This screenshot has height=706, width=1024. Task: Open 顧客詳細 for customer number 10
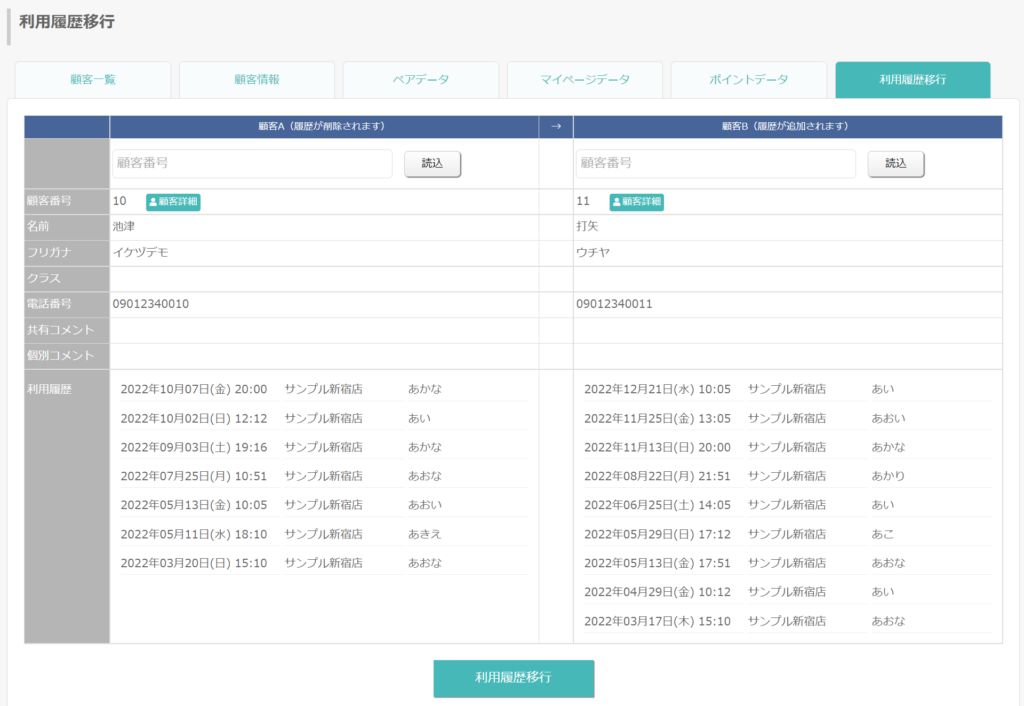point(173,202)
